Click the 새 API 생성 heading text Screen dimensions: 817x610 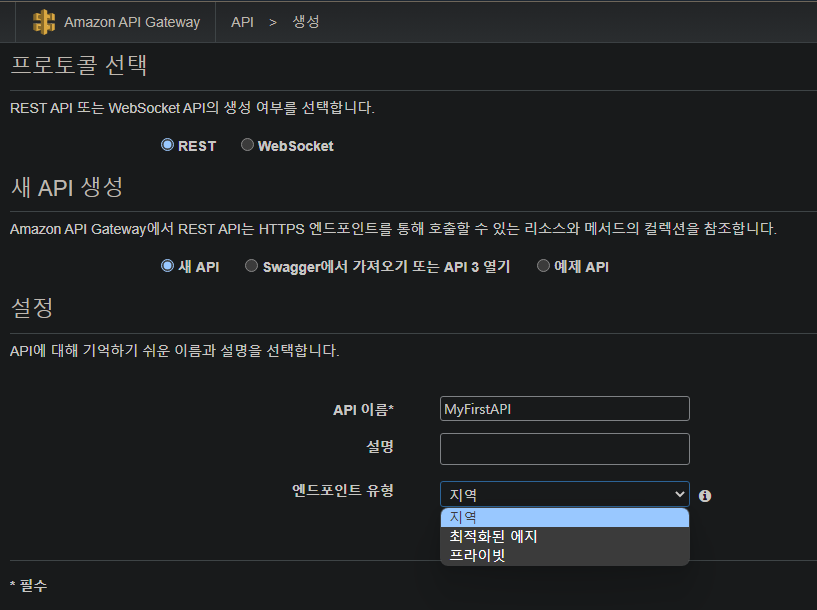click(67, 187)
